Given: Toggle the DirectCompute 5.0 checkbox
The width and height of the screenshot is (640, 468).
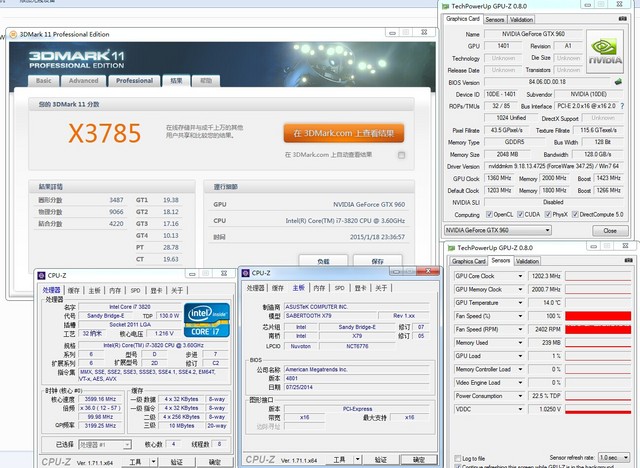Looking at the screenshot, I should 575,214.
